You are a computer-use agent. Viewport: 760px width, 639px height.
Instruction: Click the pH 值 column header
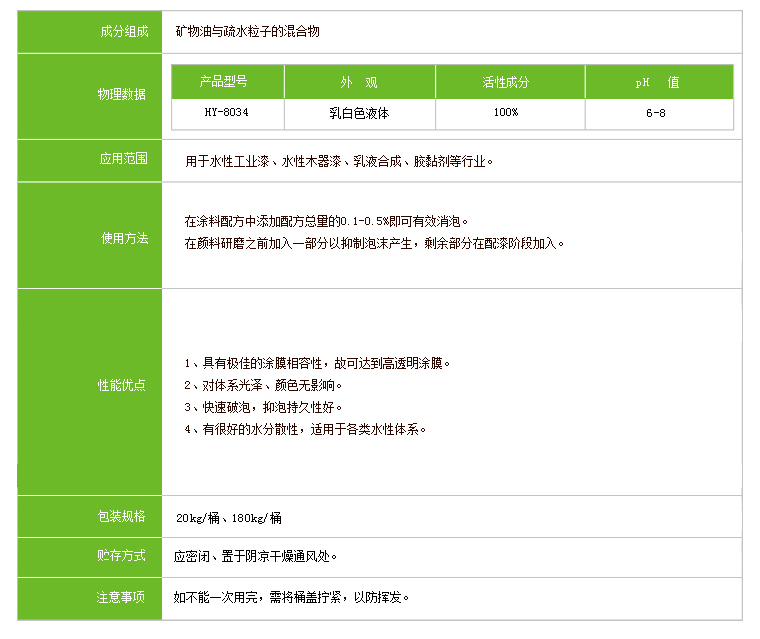657,82
